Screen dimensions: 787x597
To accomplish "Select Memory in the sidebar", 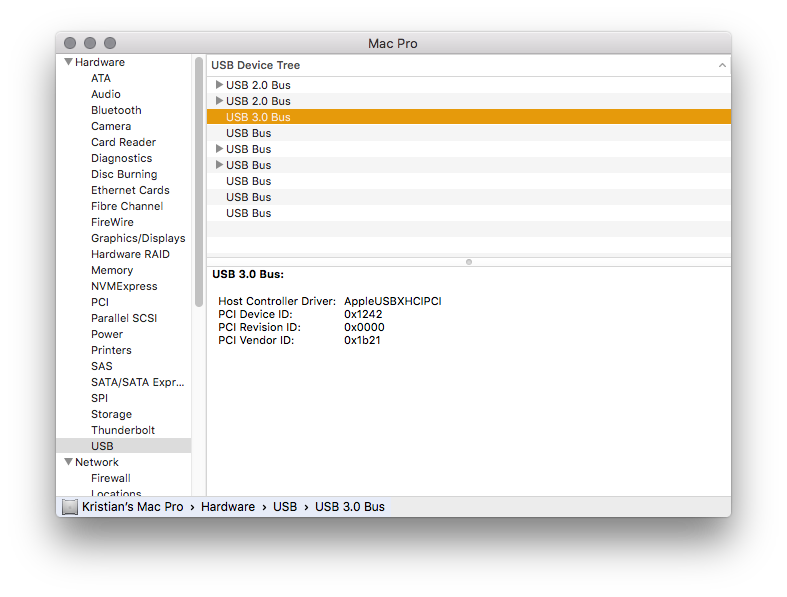I will coord(112,270).
